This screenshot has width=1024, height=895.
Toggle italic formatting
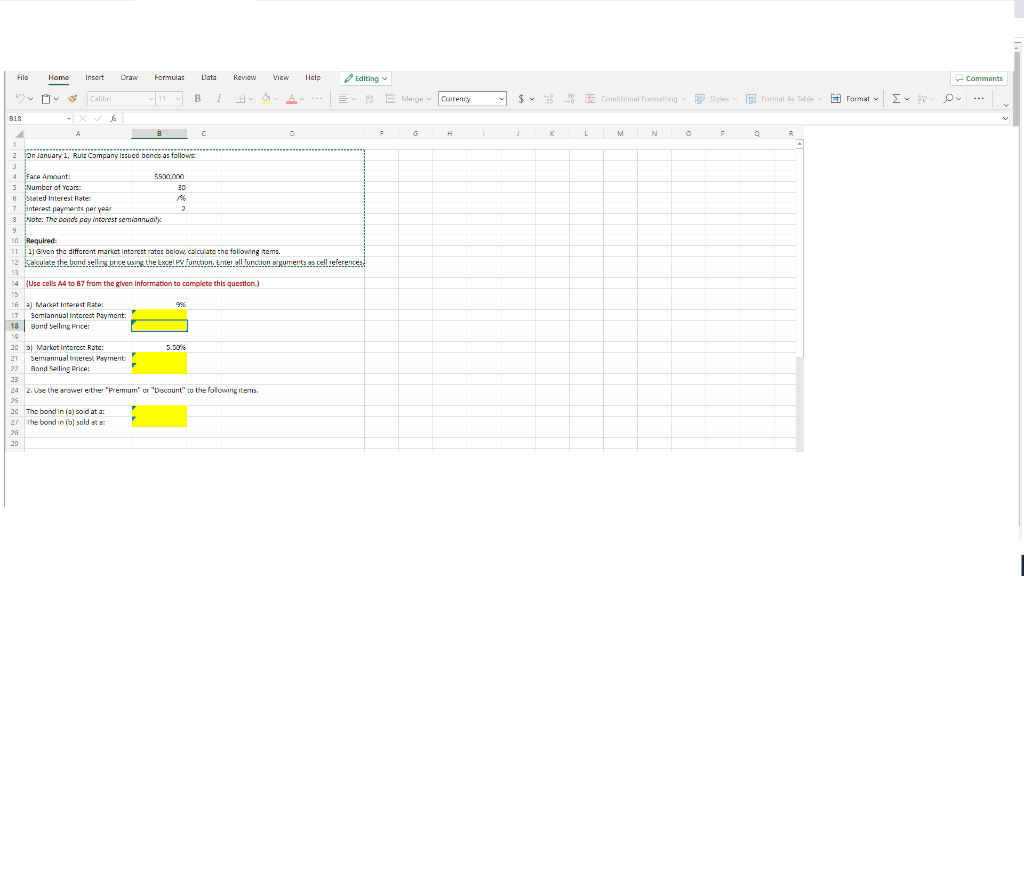218,99
